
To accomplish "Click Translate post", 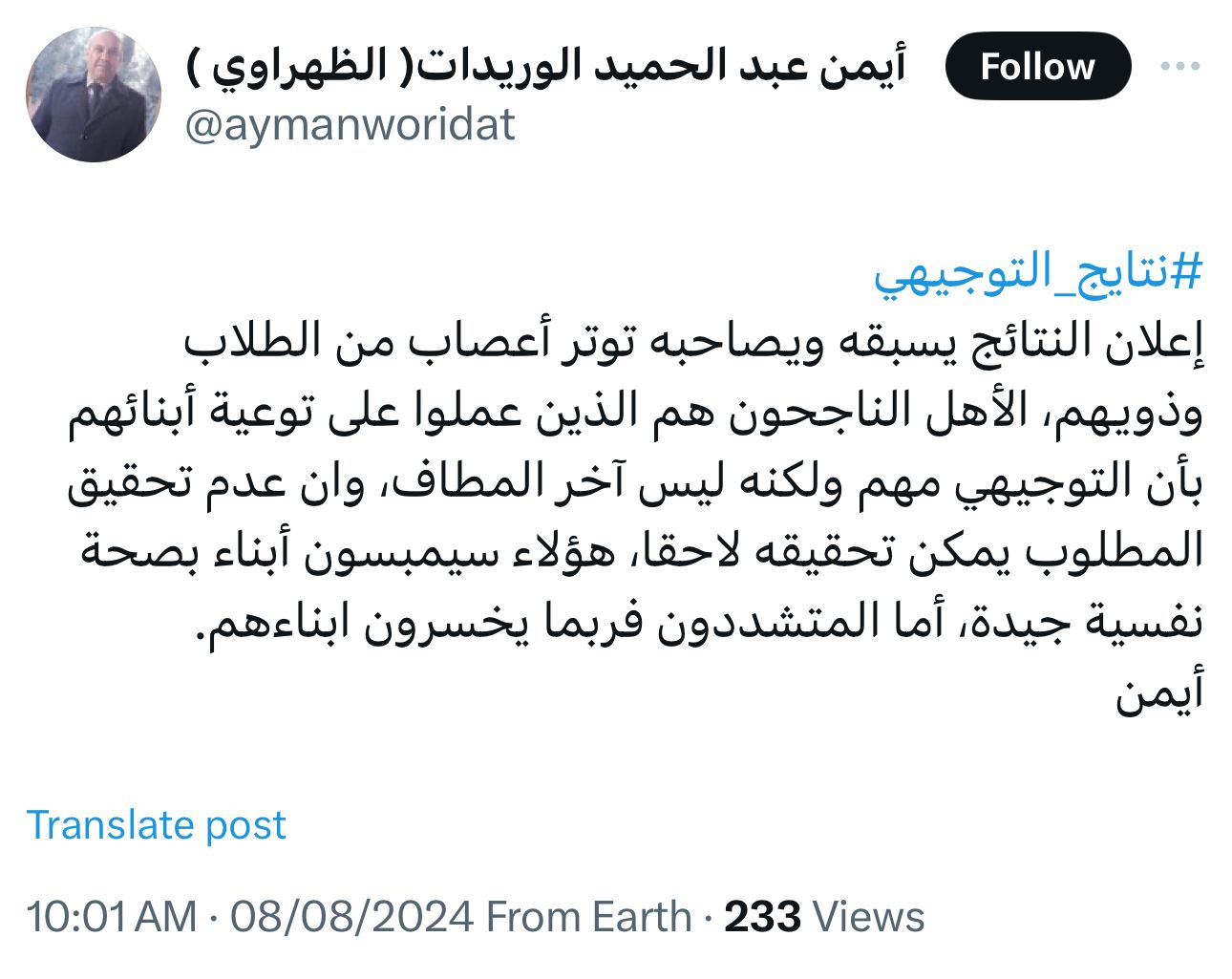I will coord(157,824).
